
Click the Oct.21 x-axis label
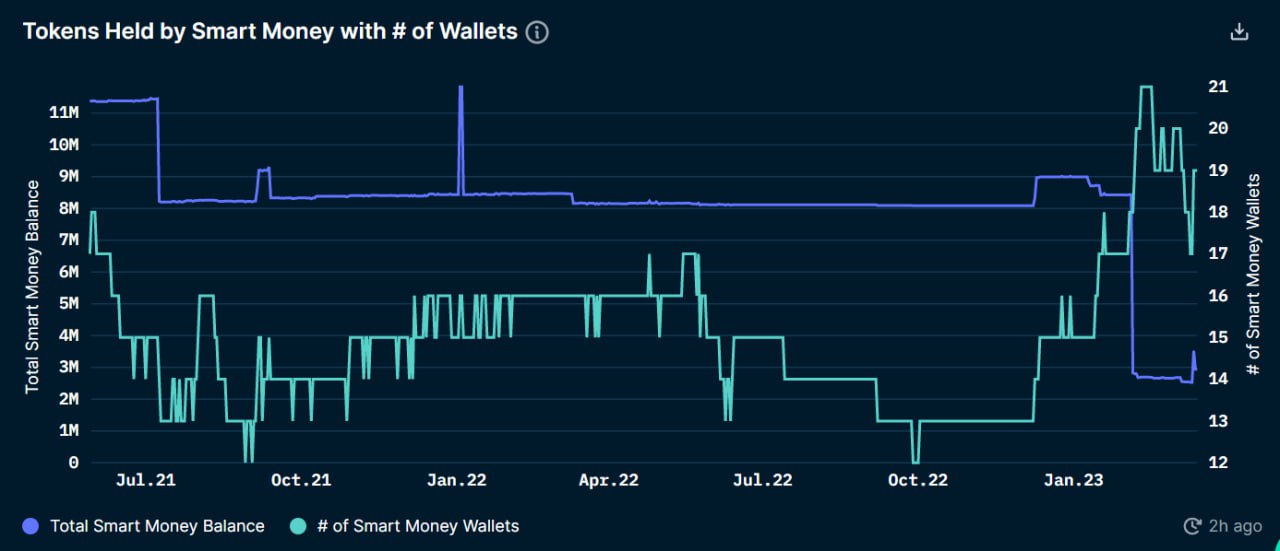pyautogui.click(x=301, y=481)
